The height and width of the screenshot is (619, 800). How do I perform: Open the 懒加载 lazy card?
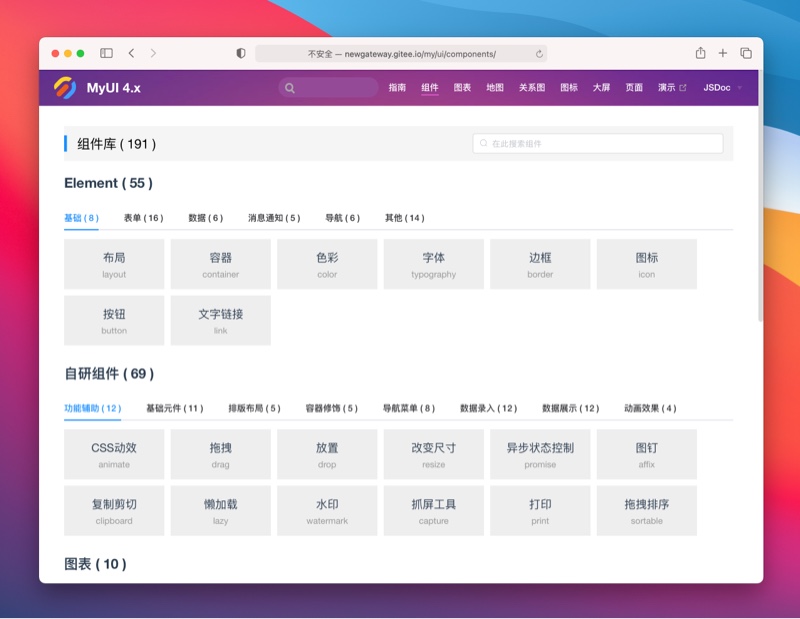[x=220, y=510]
